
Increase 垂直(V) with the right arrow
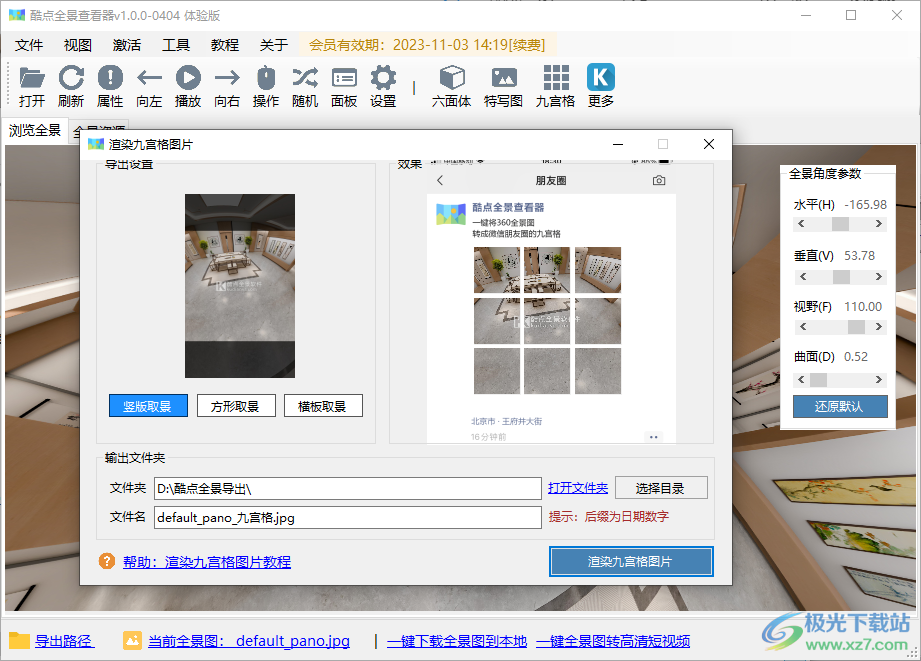click(x=879, y=276)
